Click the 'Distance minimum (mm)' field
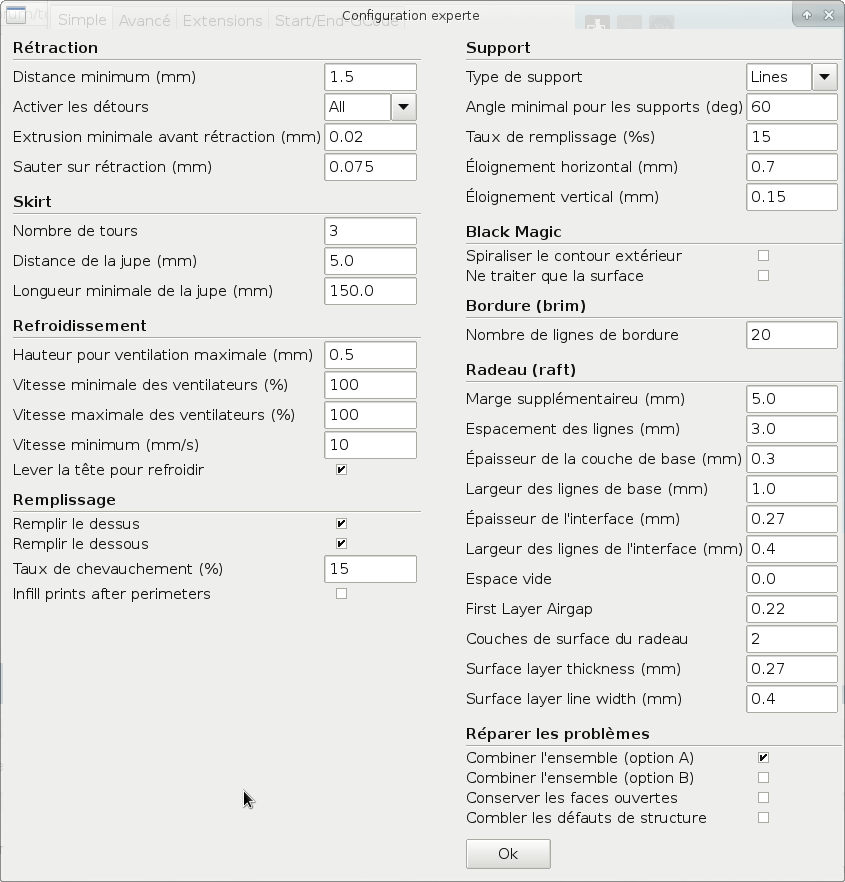Viewport: 845px width, 882px height. pos(371,77)
